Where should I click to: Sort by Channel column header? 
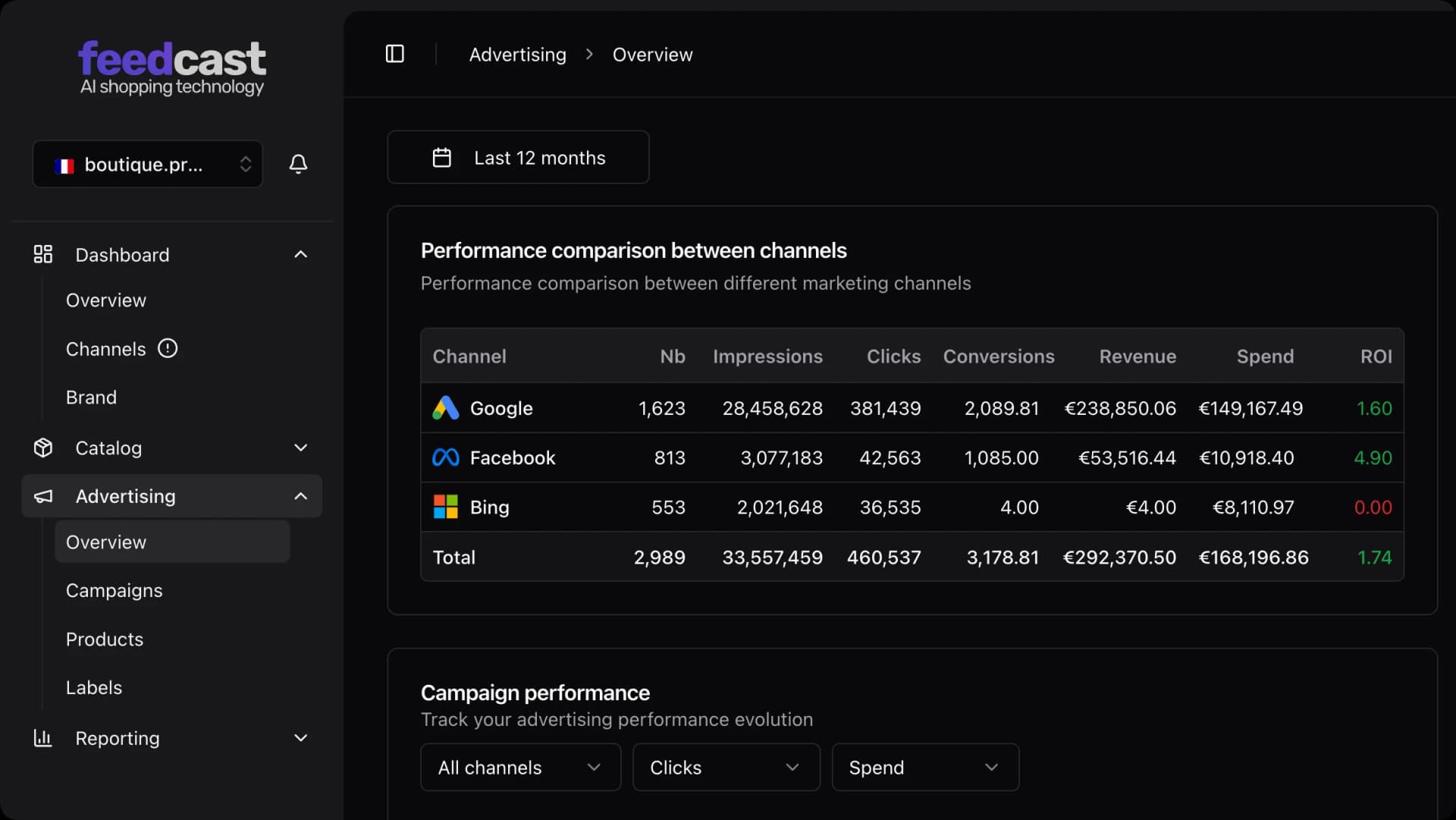point(469,357)
